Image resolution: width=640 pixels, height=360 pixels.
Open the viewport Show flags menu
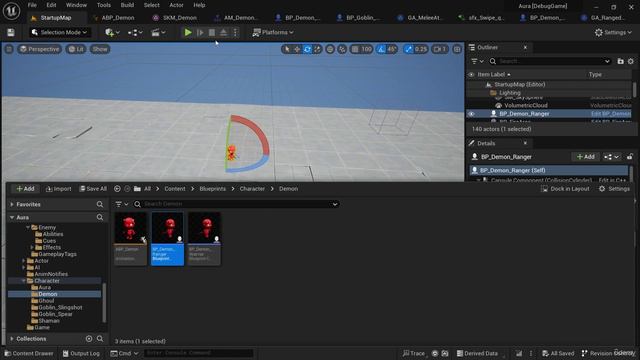[x=100, y=49]
